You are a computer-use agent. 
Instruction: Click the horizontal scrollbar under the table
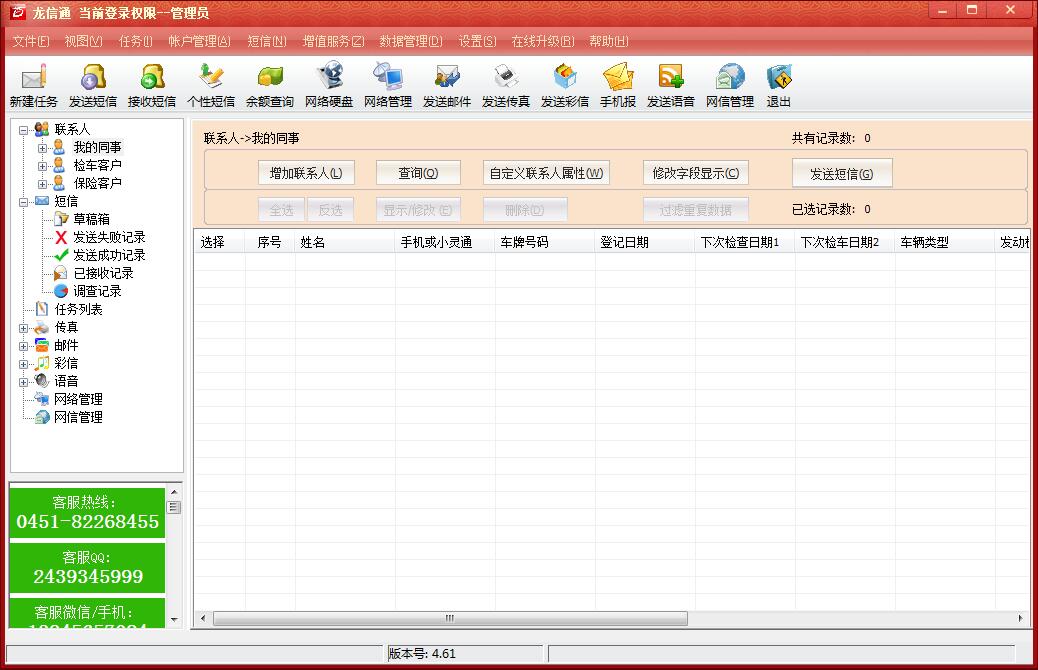[x=450, y=618]
